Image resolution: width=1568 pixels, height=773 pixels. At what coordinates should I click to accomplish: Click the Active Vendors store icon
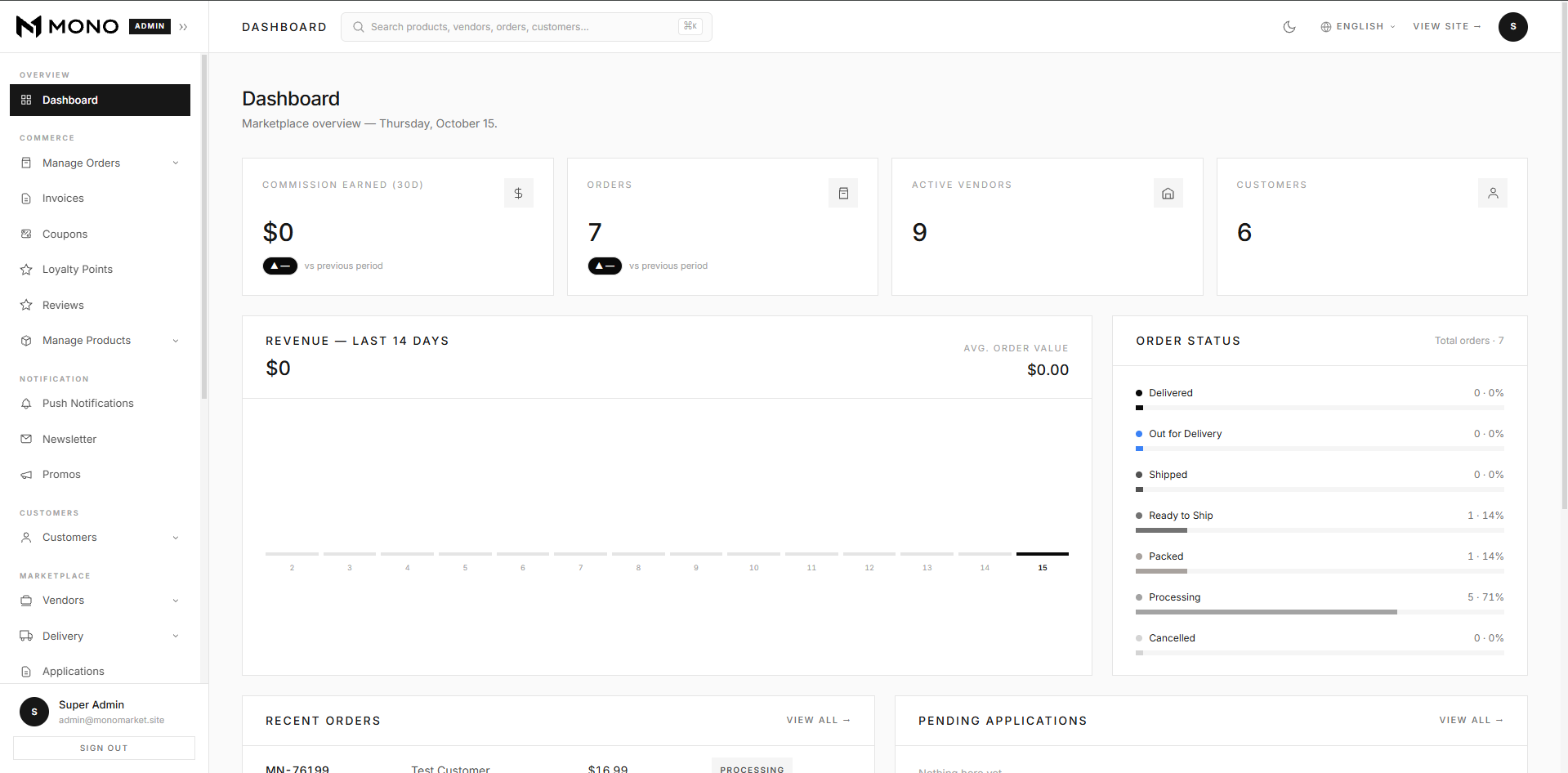(x=1168, y=193)
